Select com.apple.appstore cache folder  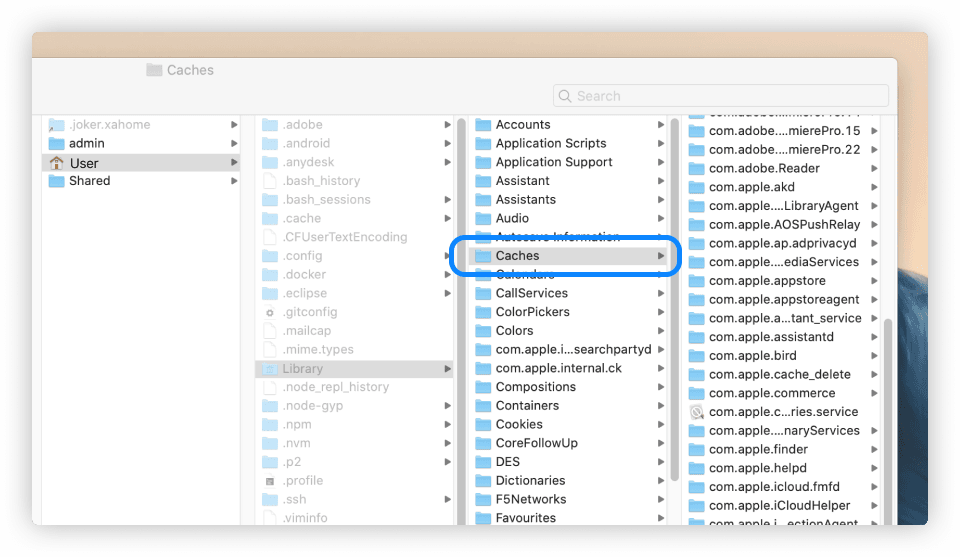pos(767,281)
